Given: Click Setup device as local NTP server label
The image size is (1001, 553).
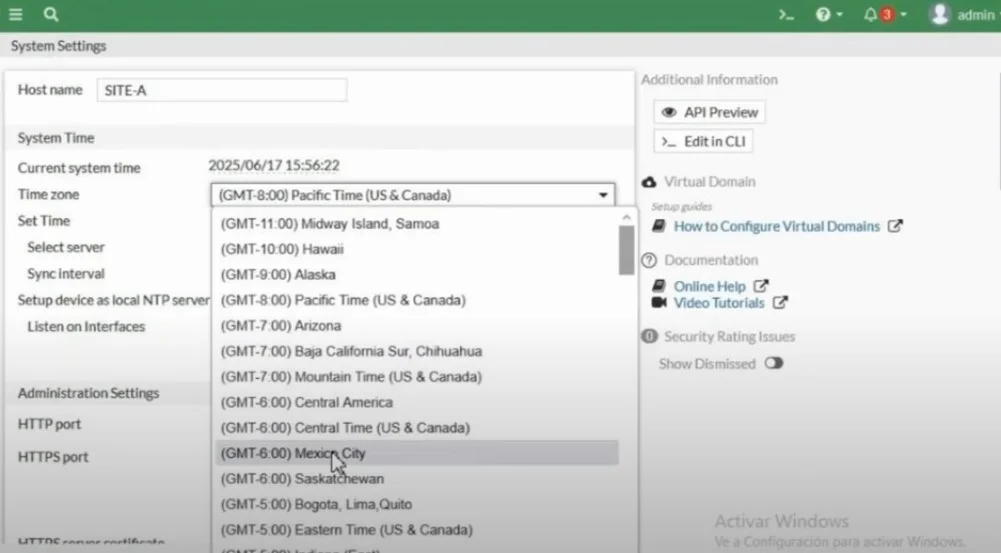Looking at the screenshot, I should pyautogui.click(x=113, y=299).
